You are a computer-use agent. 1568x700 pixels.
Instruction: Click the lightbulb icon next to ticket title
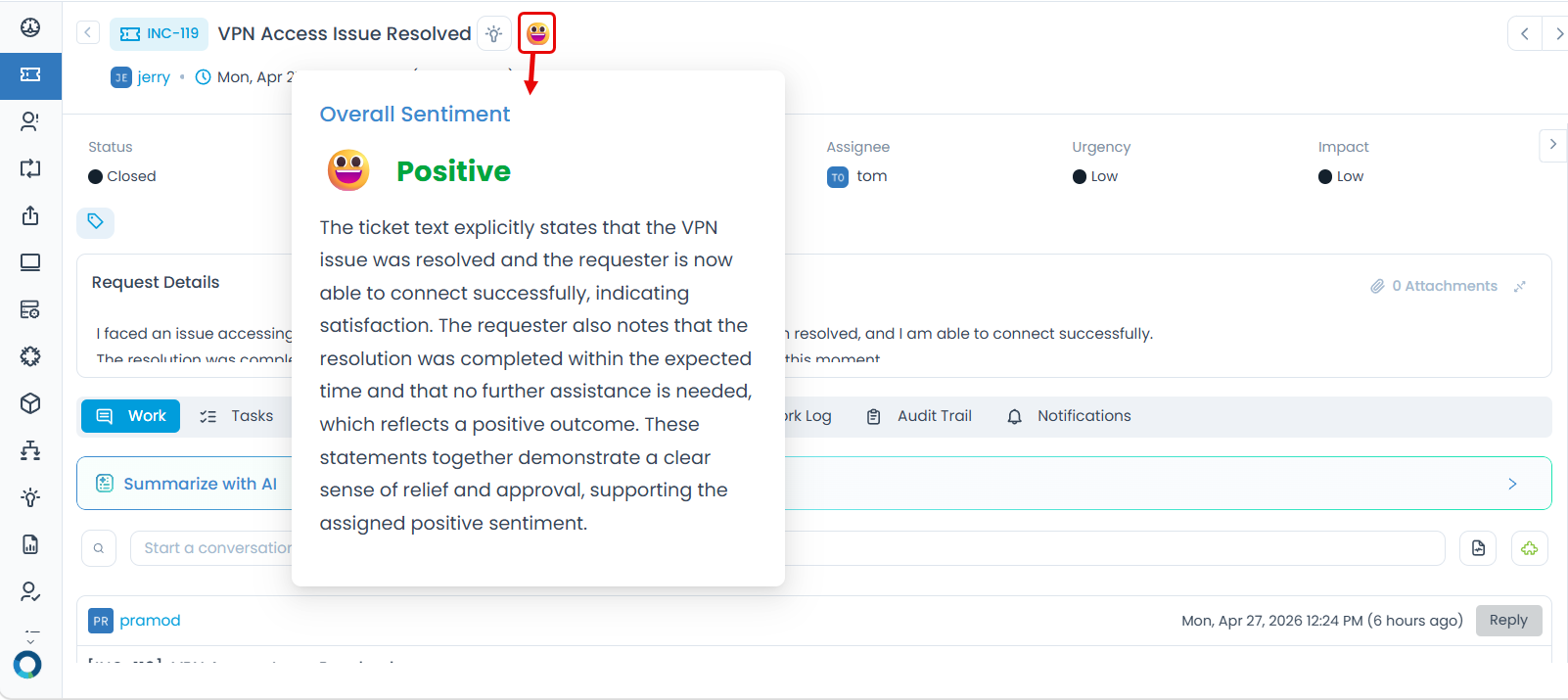coord(494,34)
